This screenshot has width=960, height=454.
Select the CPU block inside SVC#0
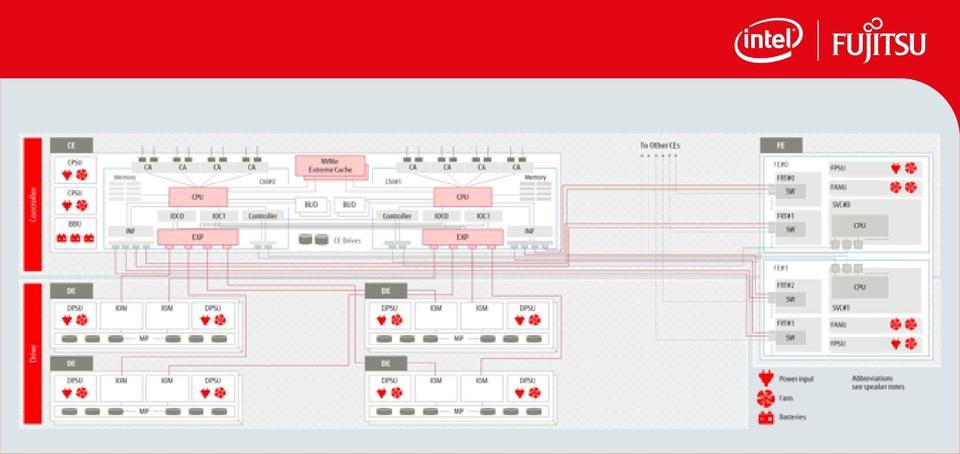[x=858, y=226]
